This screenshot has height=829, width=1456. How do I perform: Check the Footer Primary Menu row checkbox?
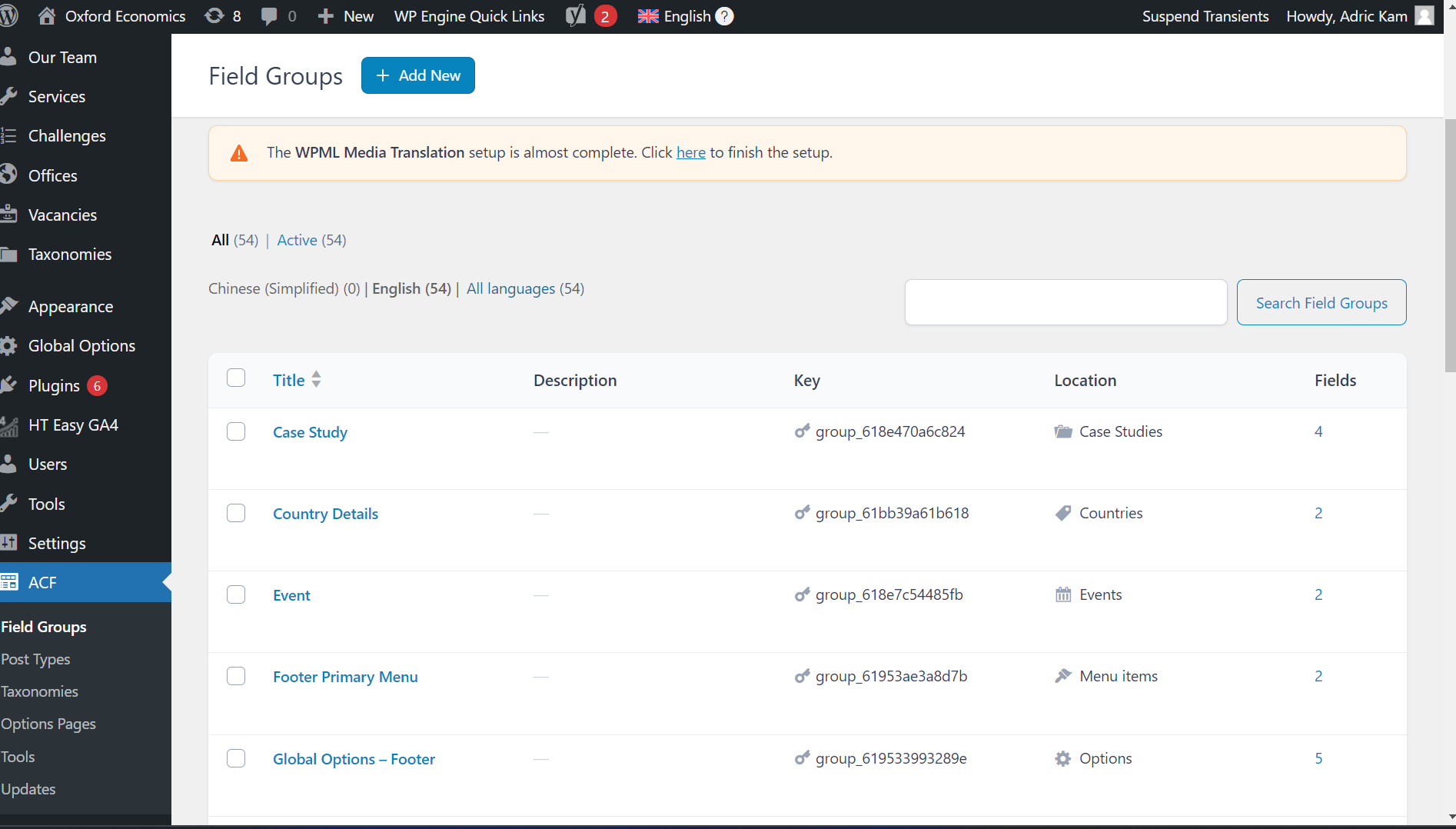click(236, 676)
